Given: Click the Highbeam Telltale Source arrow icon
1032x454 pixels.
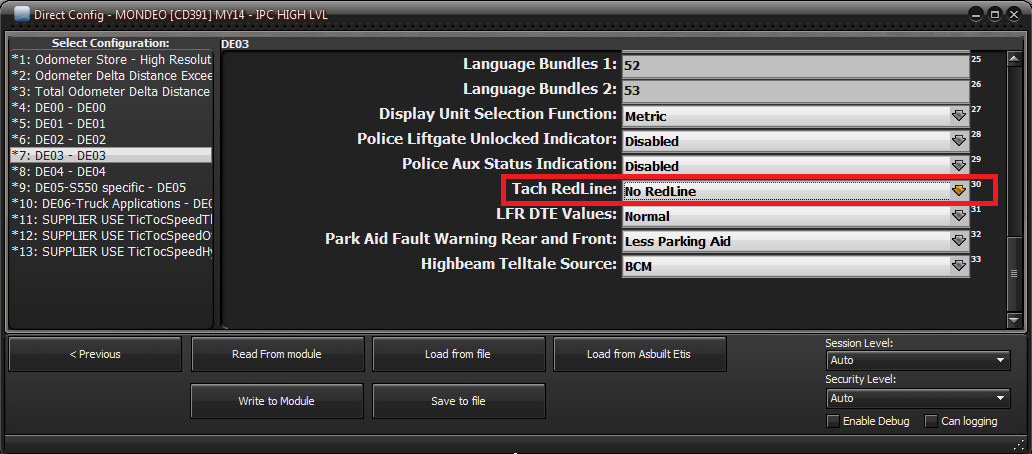Looking at the screenshot, I should coord(958,265).
